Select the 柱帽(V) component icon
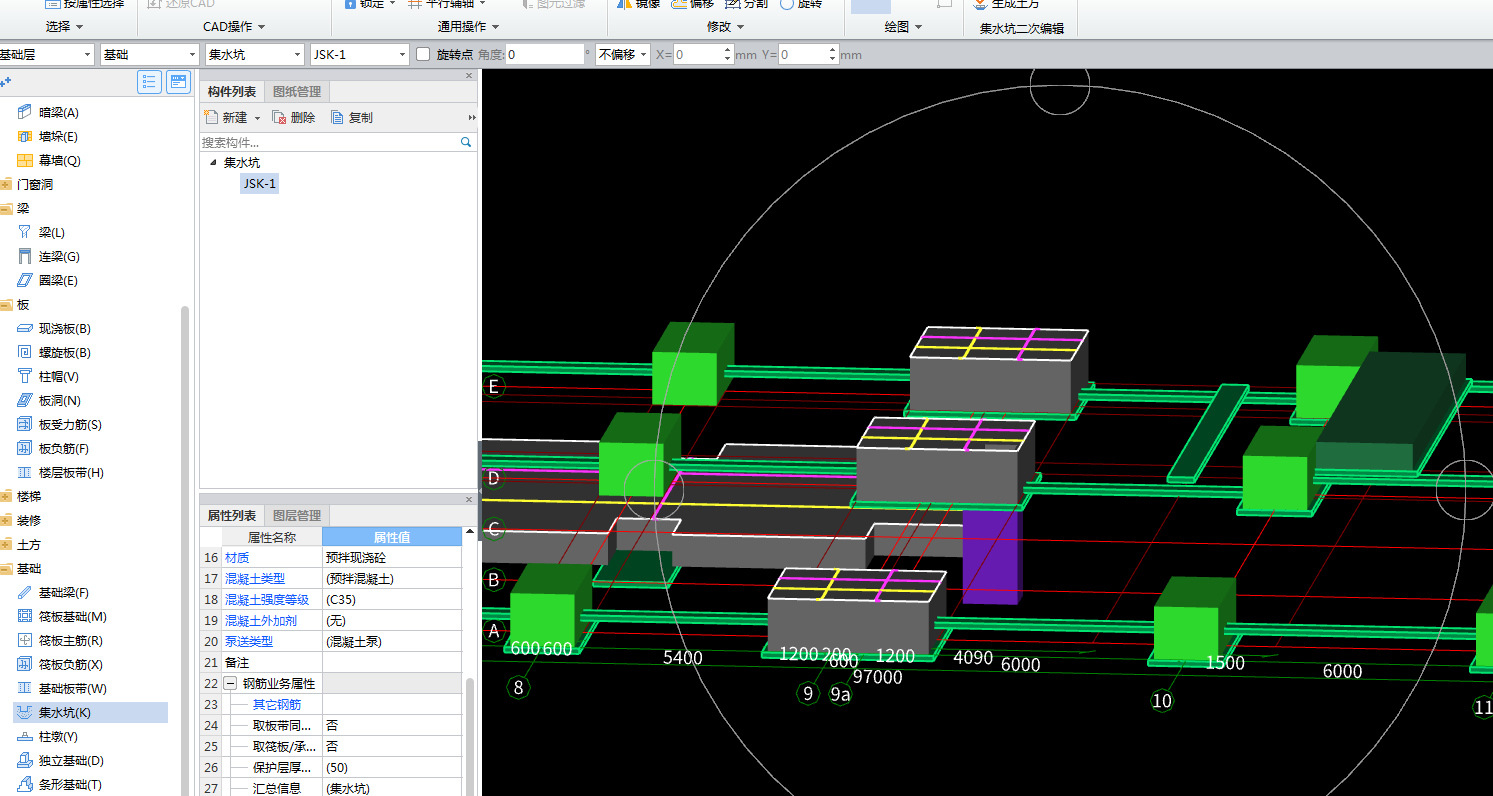The image size is (1493, 796). click(x=25, y=376)
